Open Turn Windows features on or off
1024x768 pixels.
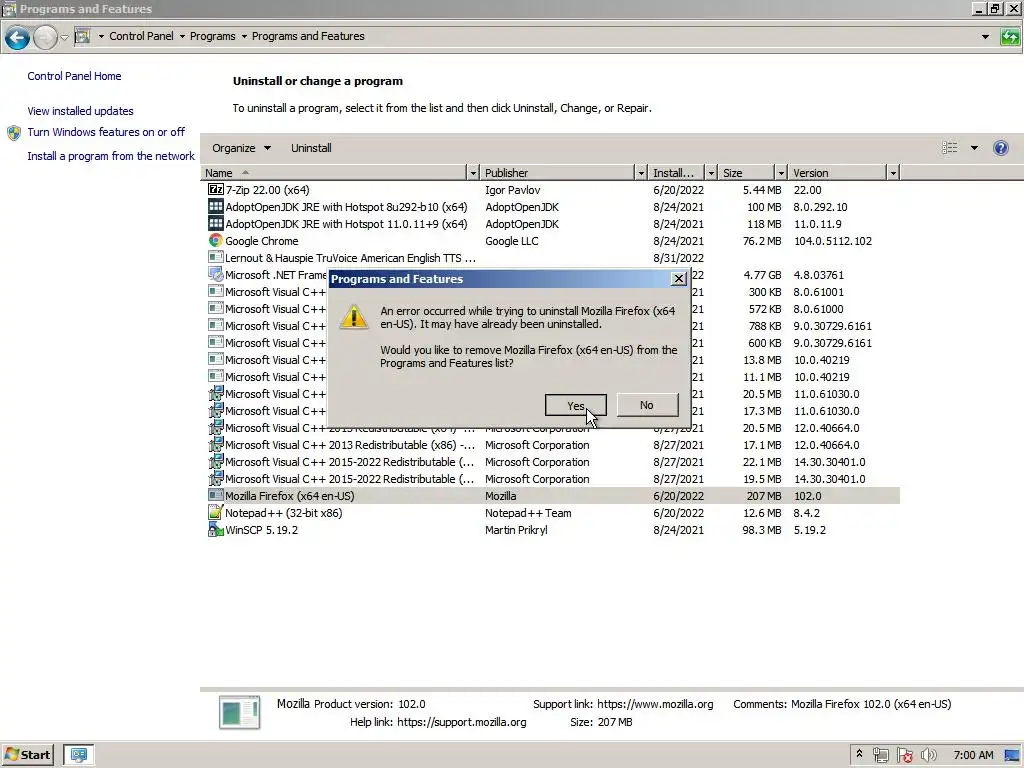coord(106,132)
